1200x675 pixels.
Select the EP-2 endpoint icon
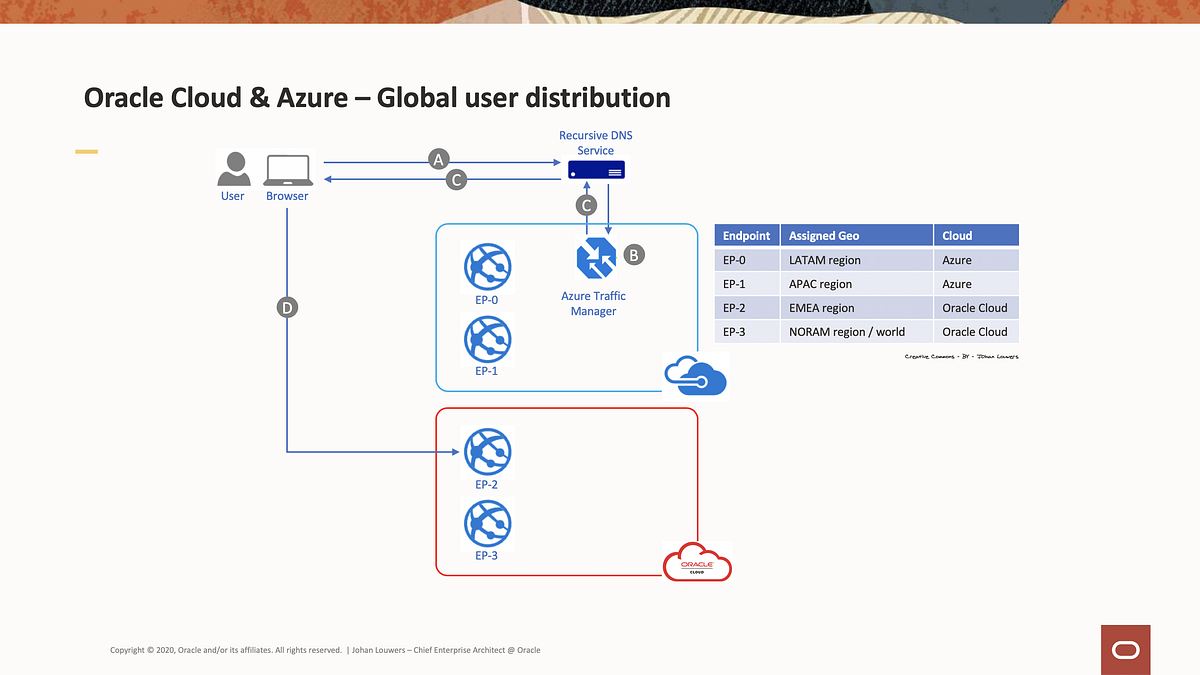pyautogui.click(x=487, y=452)
